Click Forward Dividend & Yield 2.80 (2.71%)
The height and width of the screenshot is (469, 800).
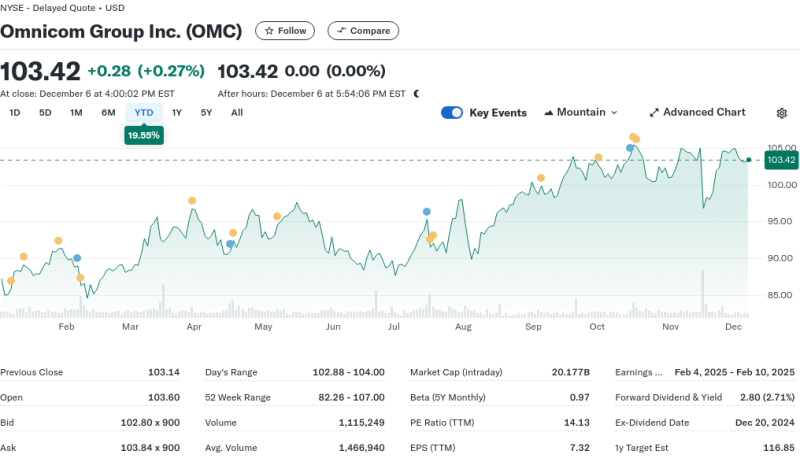pyautogui.click(x=767, y=397)
